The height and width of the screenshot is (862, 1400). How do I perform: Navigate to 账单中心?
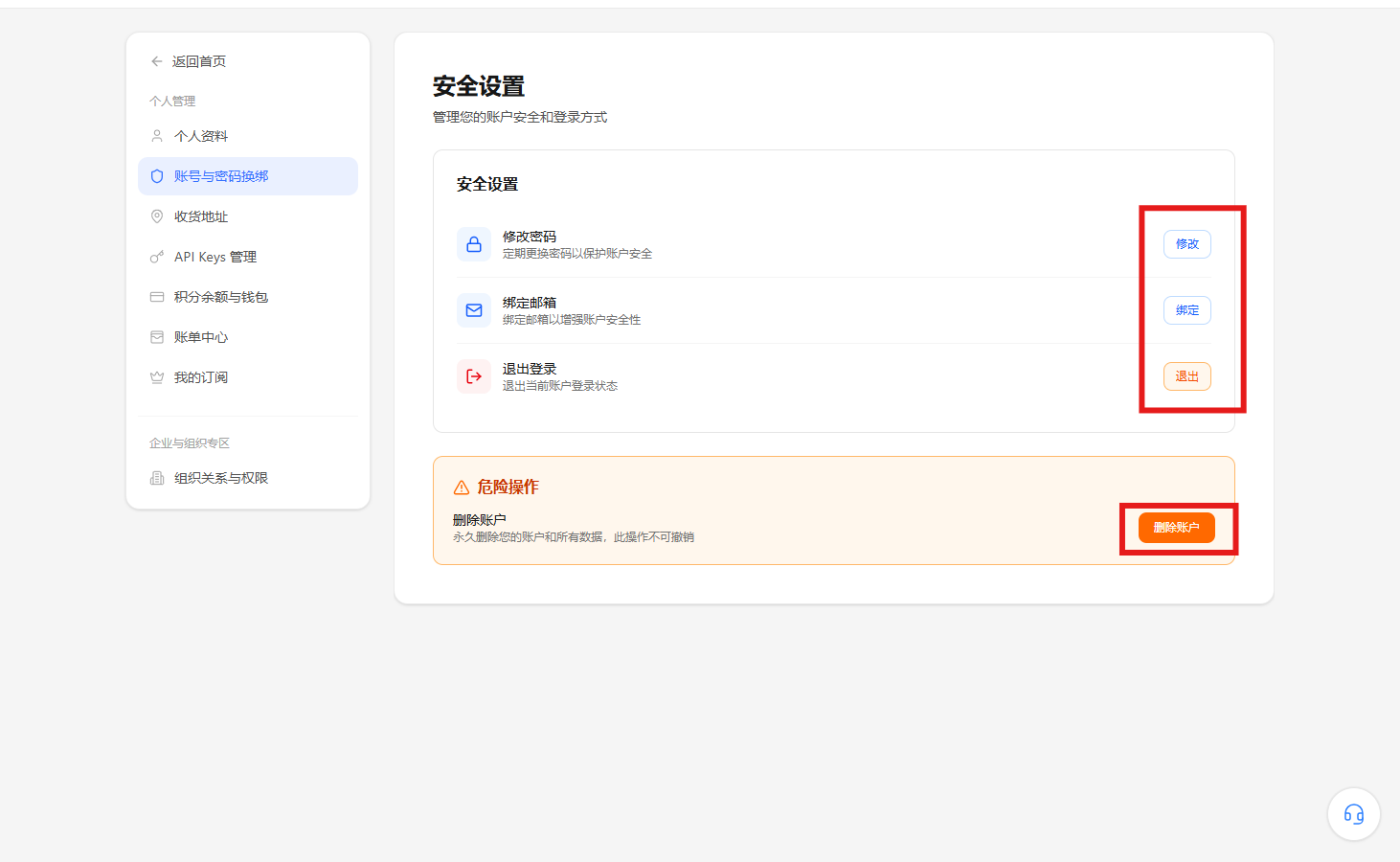click(x=248, y=337)
